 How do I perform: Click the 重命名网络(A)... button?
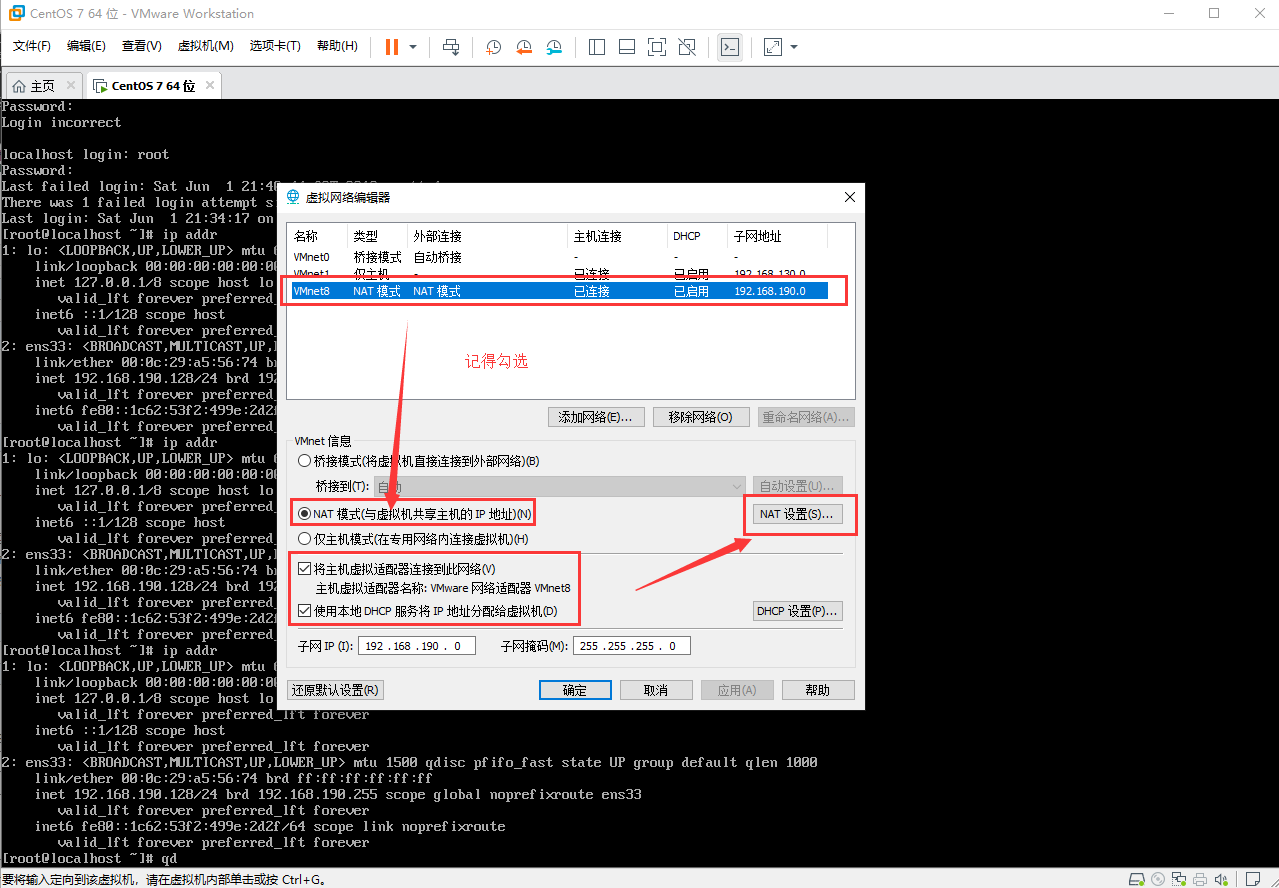(806, 417)
